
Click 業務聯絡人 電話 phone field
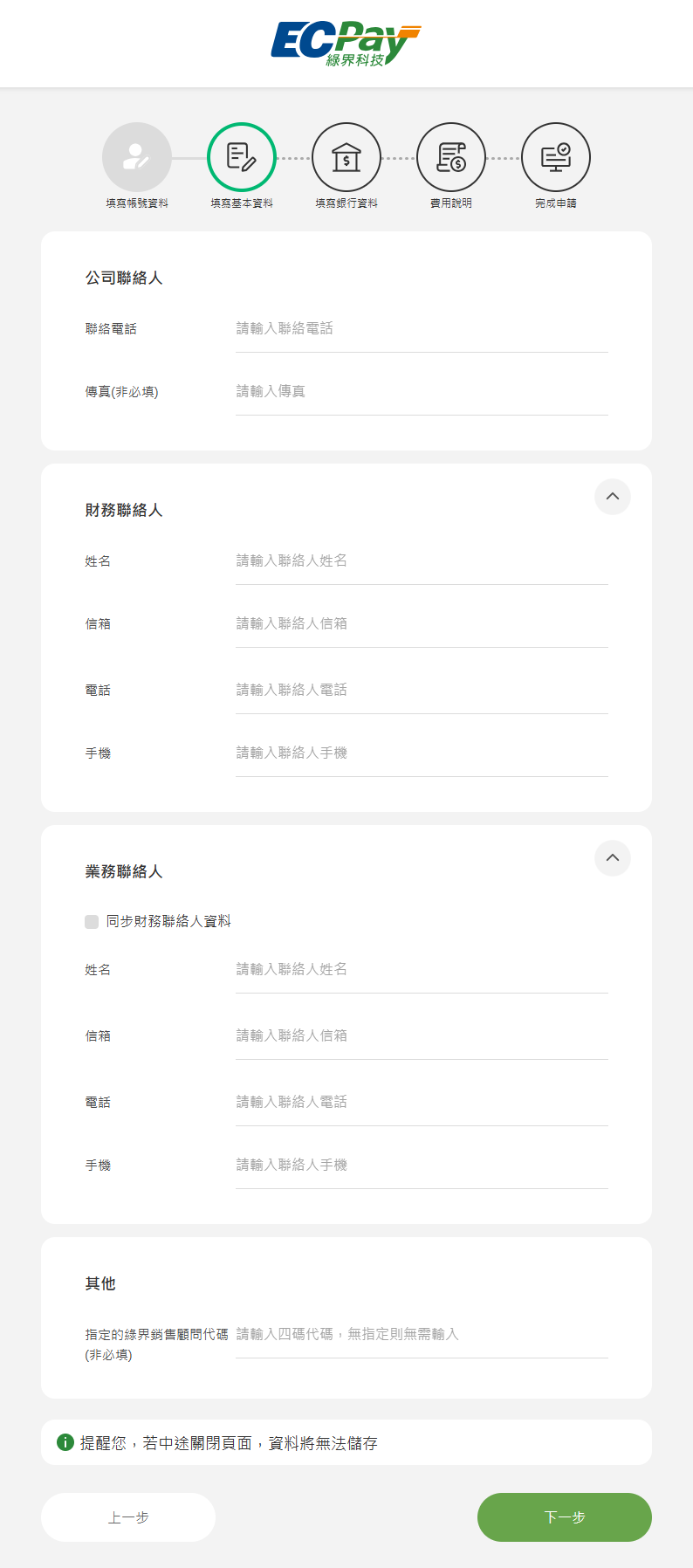422,1103
